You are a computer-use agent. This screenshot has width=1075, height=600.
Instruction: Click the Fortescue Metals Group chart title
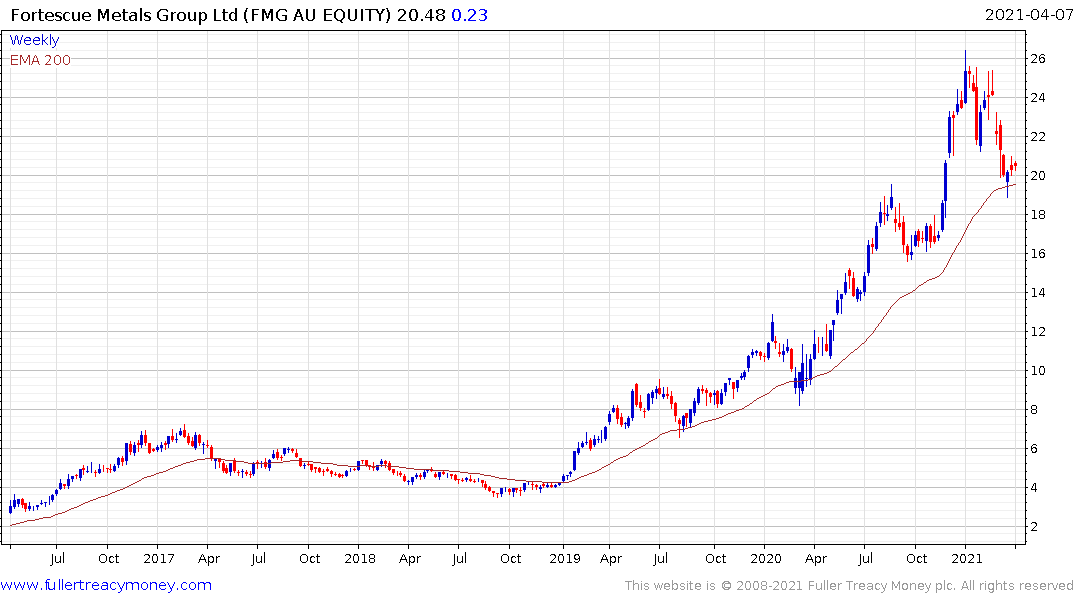click(x=200, y=15)
